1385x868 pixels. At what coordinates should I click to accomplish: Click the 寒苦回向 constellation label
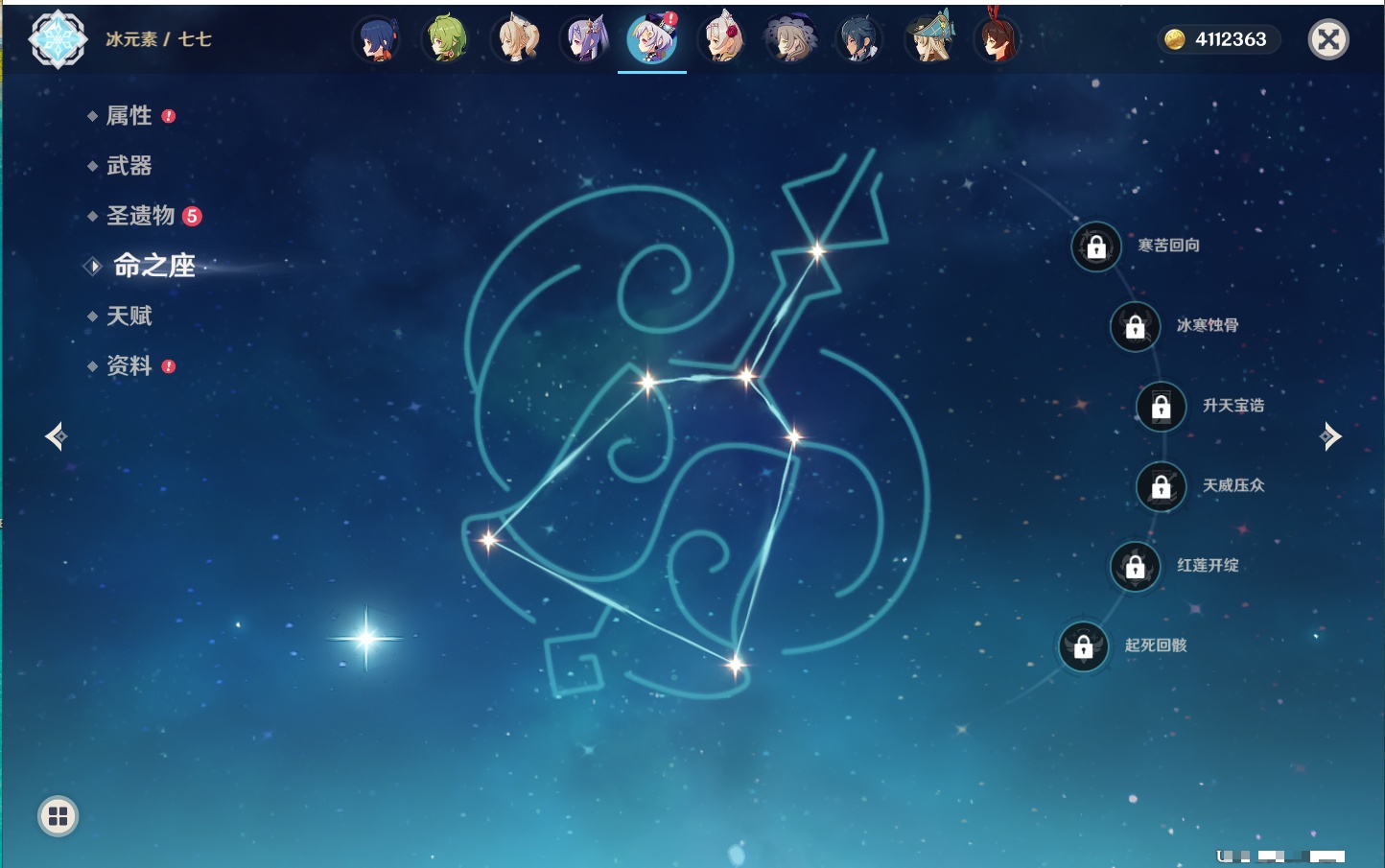[x=1168, y=246]
